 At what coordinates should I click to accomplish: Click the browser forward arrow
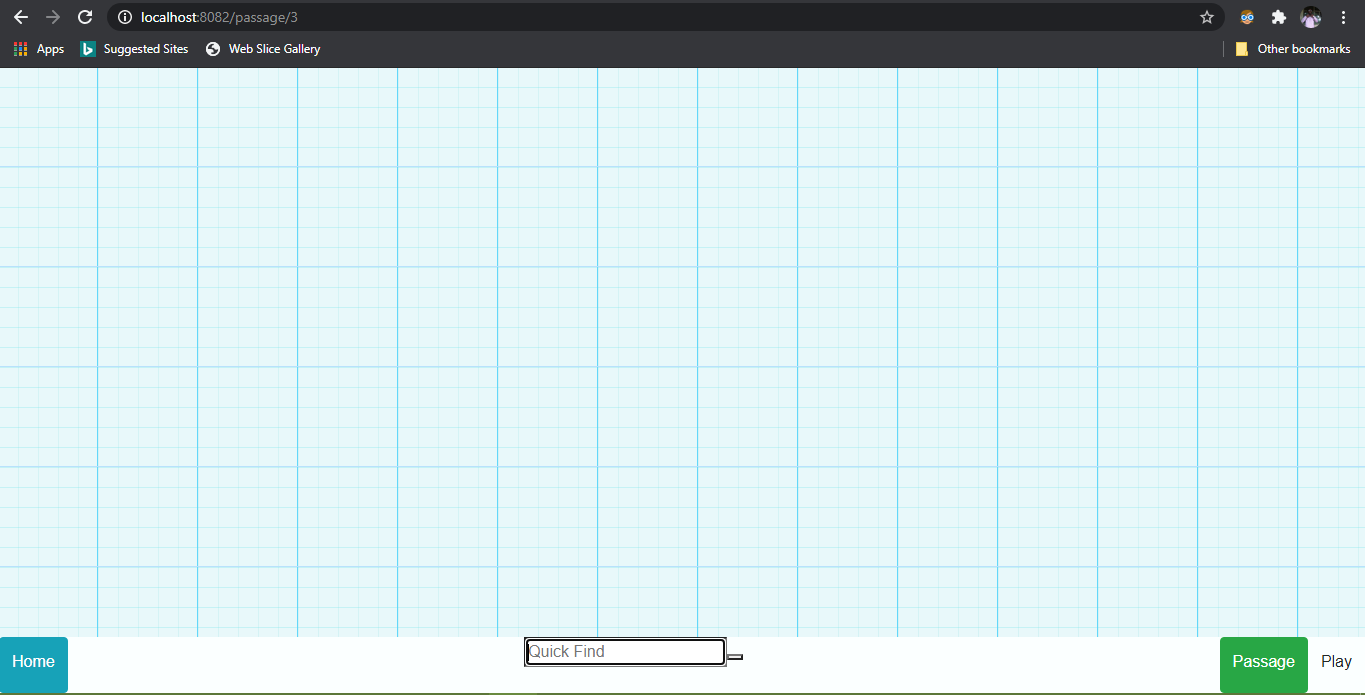click(x=53, y=17)
